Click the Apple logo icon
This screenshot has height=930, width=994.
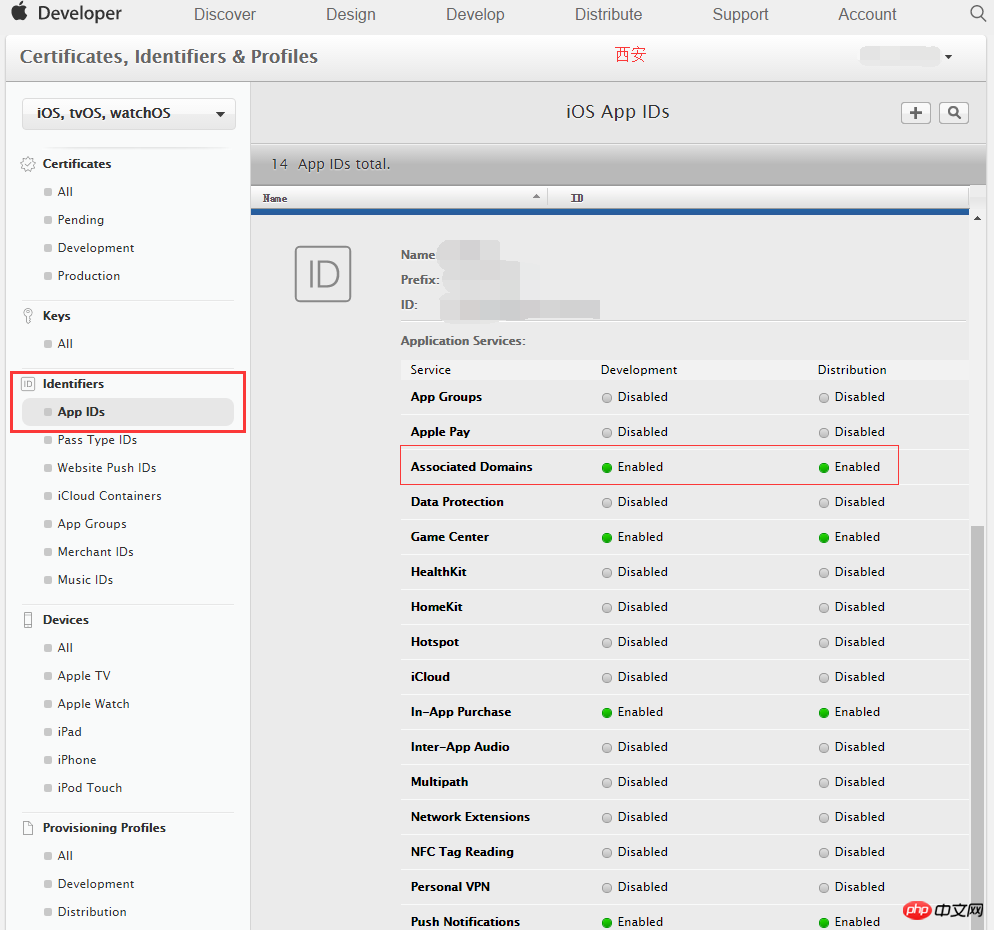pyautogui.click(x=20, y=11)
